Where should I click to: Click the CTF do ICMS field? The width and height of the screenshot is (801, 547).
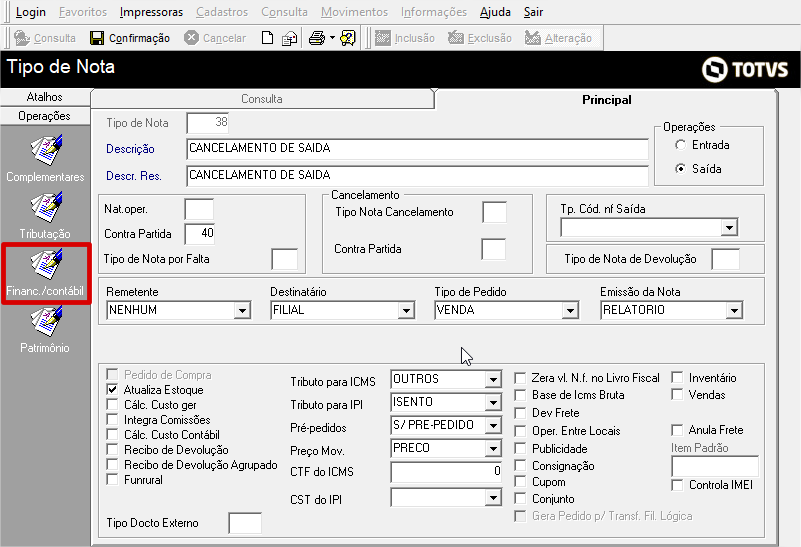coord(446,471)
